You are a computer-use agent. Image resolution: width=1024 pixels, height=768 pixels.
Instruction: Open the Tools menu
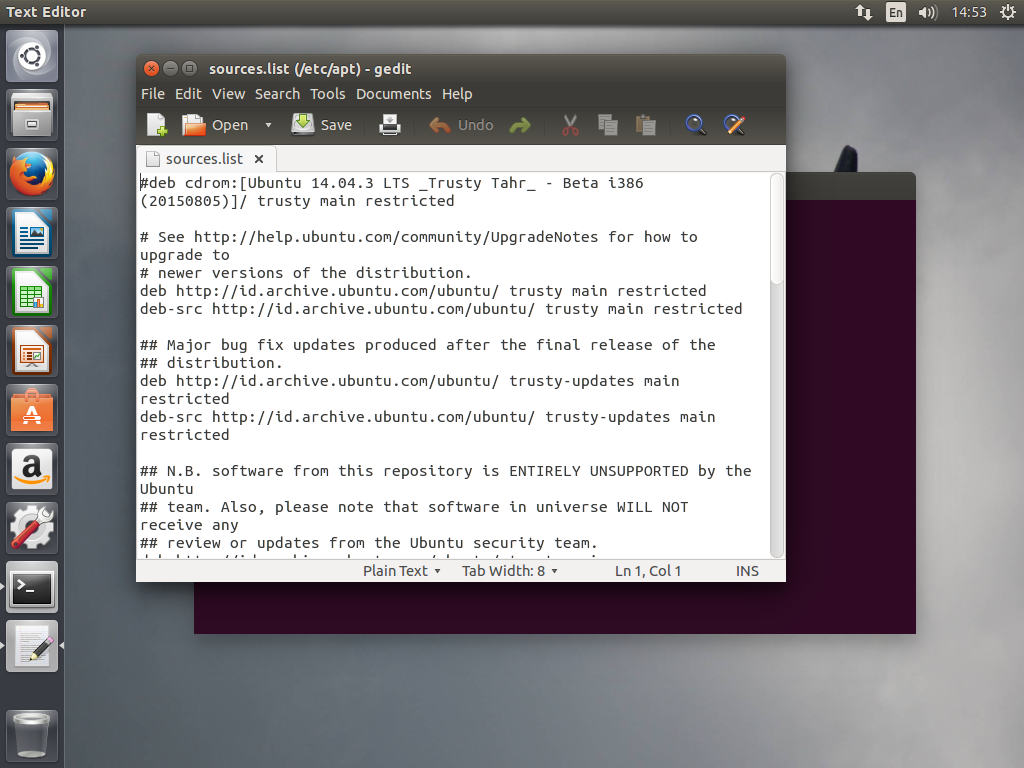pos(328,94)
